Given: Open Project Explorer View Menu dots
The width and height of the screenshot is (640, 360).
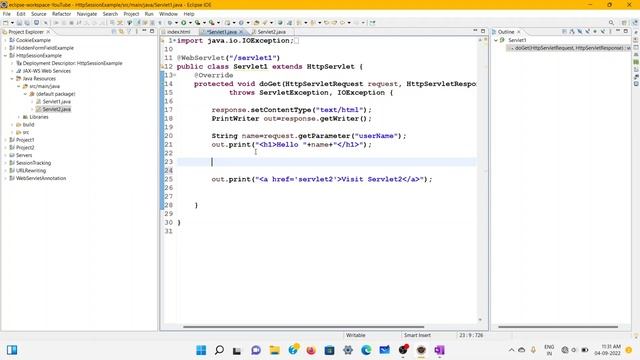Looking at the screenshot, I should [x=136, y=31].
